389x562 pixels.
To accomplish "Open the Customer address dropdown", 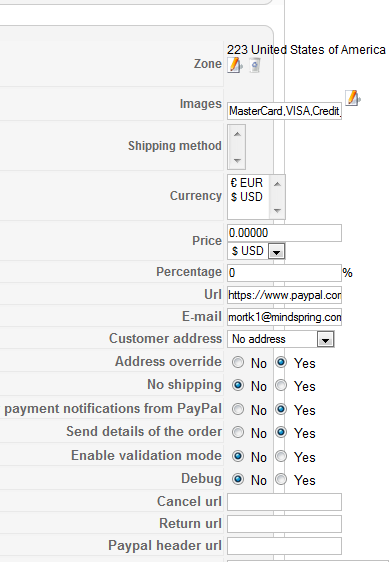I will click(281, 339).
